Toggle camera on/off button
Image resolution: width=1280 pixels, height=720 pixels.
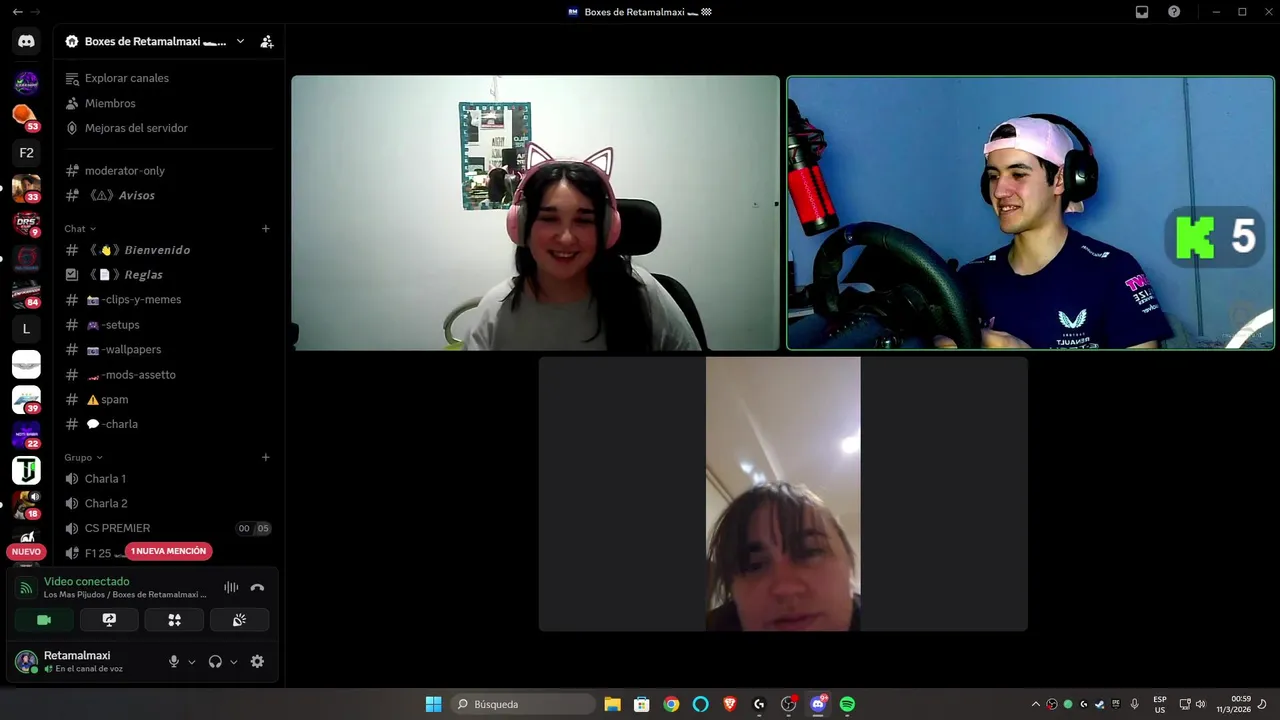click(x=44, y=620)
